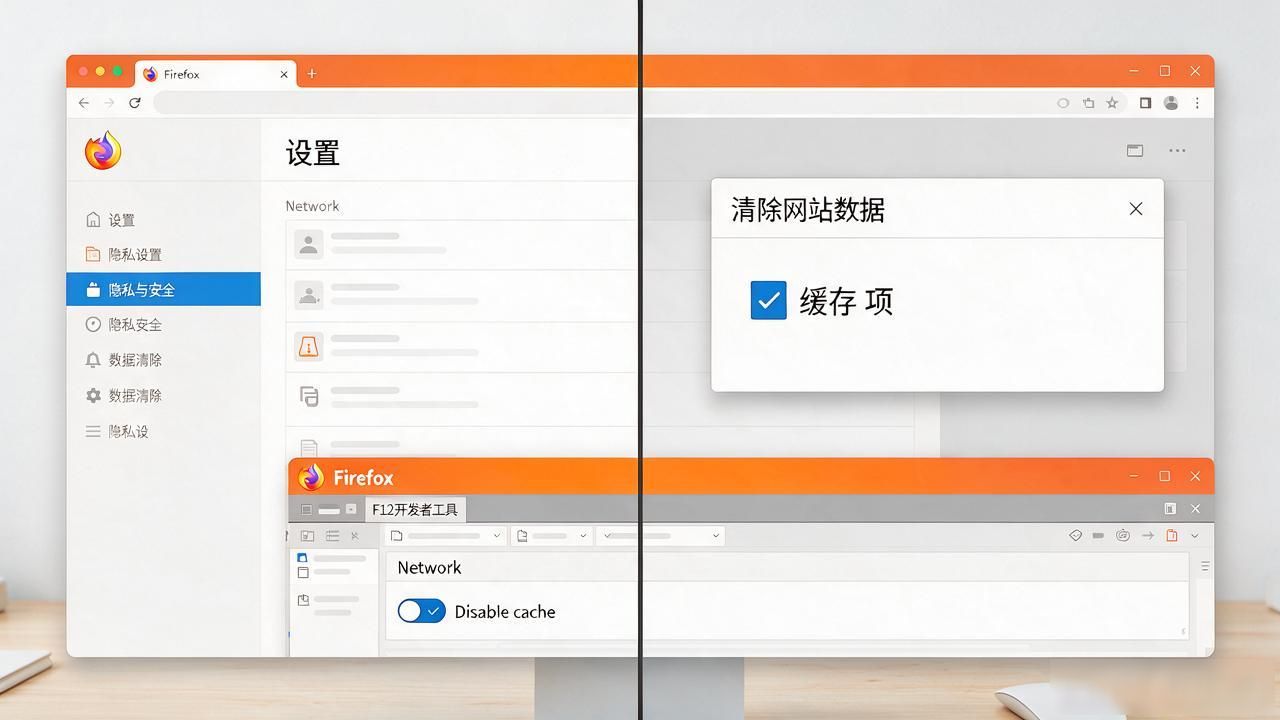Select the Firefox browser tab
This screenshot has width=1280, height=720.
point(217,74)
